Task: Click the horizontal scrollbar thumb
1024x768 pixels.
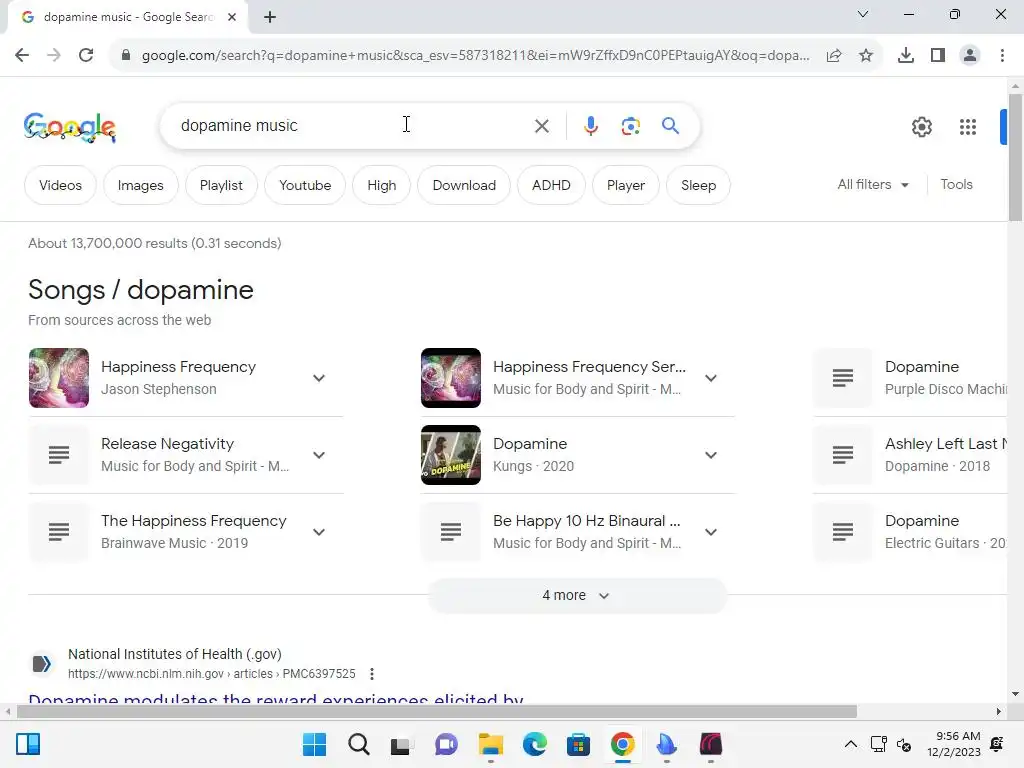Action: pyautogui.click(x=436, y=712)
